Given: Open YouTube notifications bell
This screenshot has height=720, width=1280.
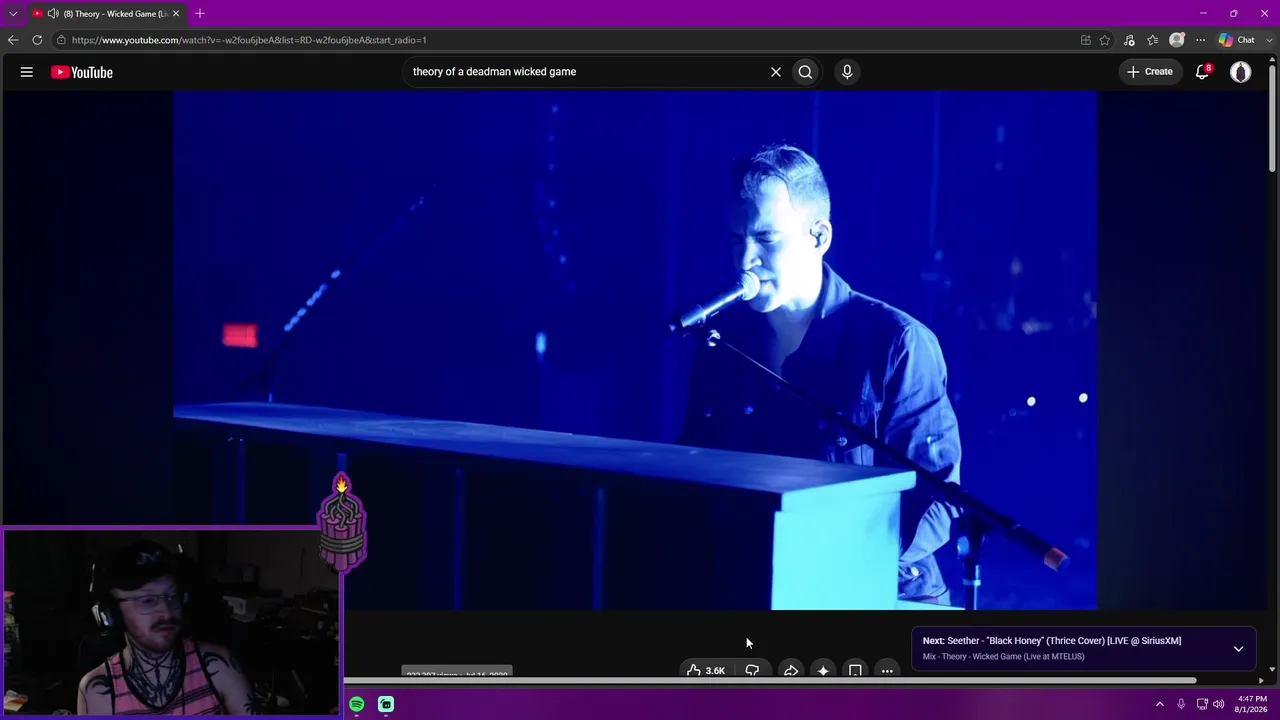Looking at the screenshot, I should [x=1203, y=72].
